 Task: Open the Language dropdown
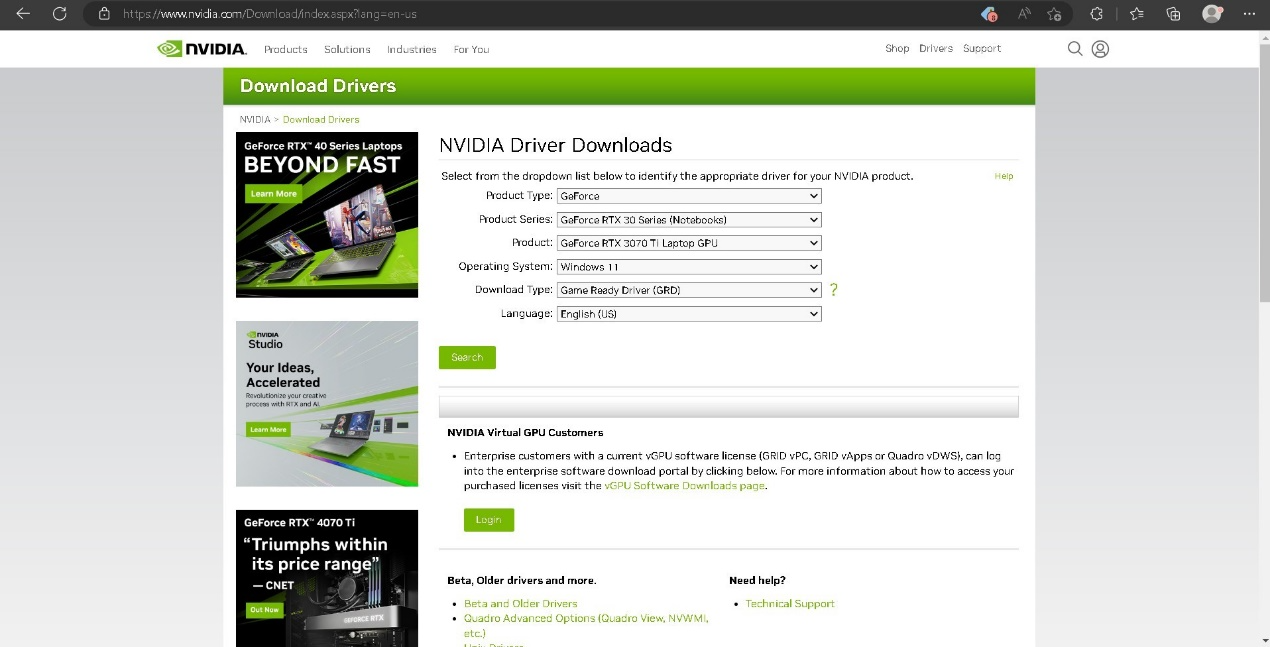pyautogui.click(x=689, y=314)
